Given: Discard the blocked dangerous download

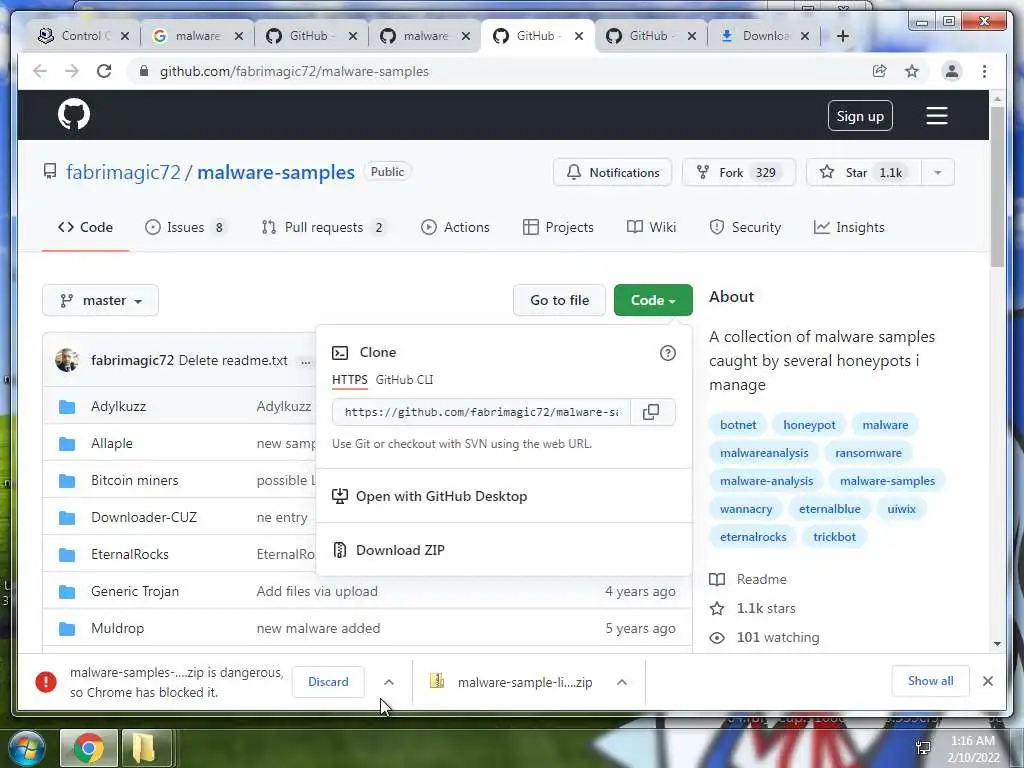Looking at the screenshot, I should (x=328, y=682).
